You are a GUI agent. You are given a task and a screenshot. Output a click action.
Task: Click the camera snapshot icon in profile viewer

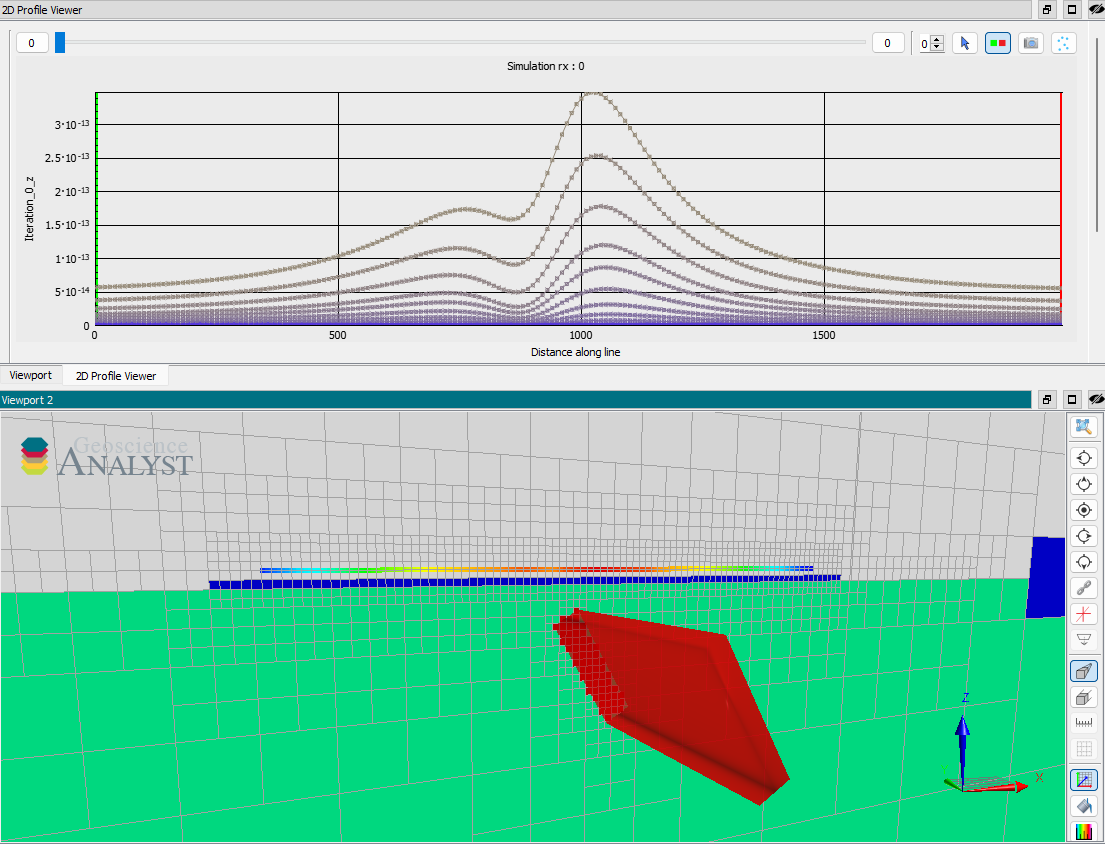pos(1030,43)
